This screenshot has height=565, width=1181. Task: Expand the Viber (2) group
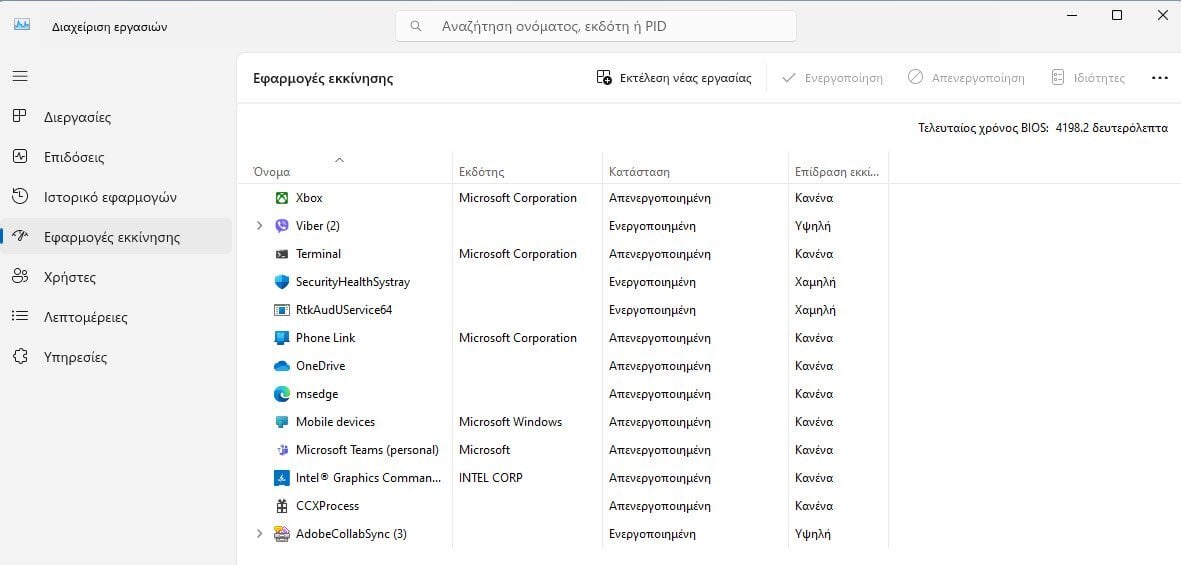click(x=260, y=226)
